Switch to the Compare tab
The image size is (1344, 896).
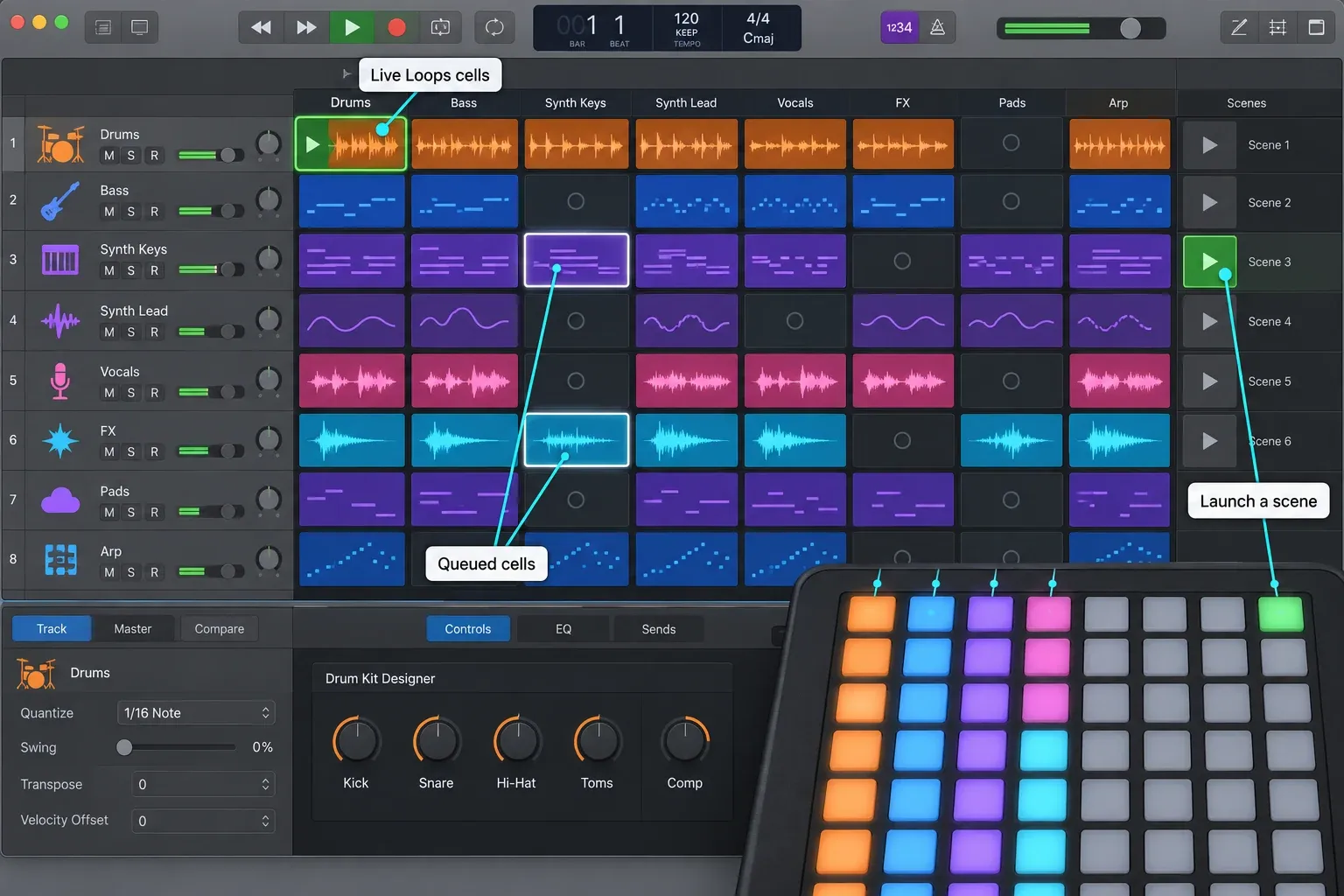click(x=219, y=628)
